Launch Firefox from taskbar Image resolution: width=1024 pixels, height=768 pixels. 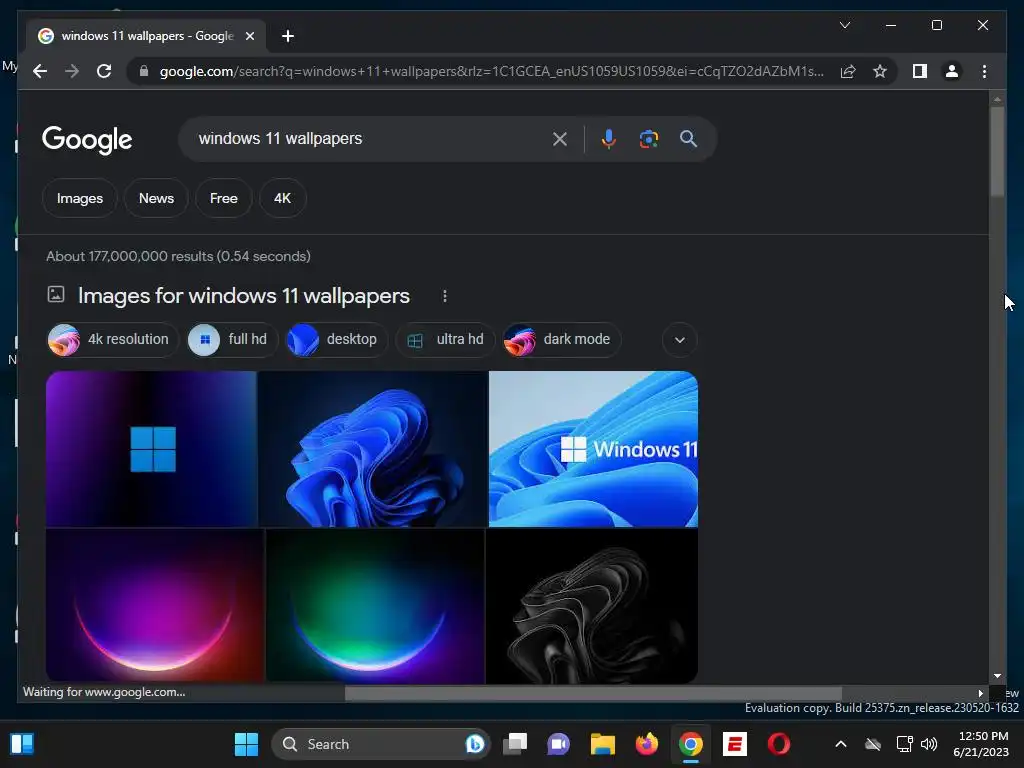[647, 744]
